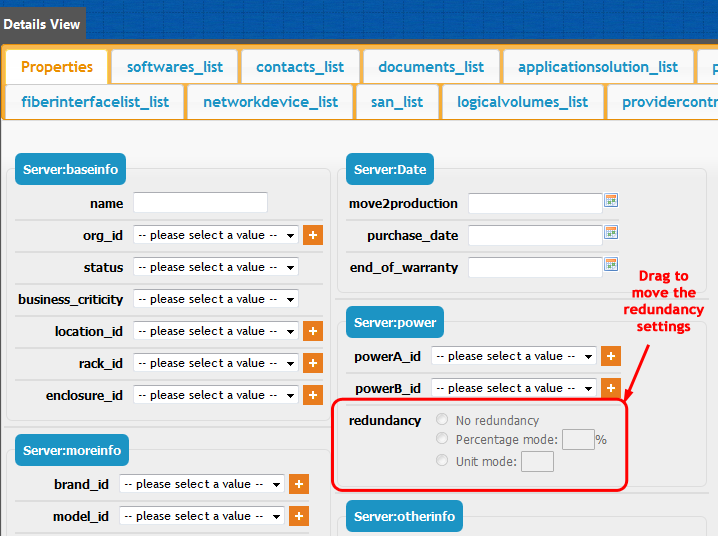
Task: Open the model_id dropdown
Action: pyautogui.click(x=202, y=516)
